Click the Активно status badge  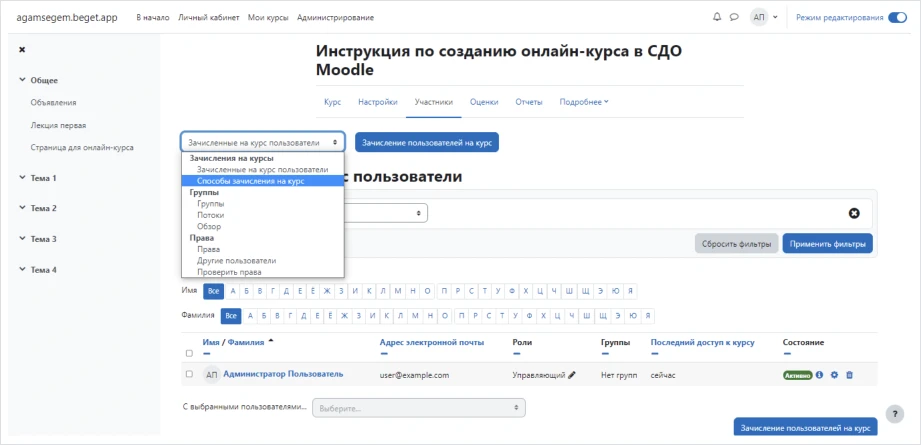(x=798, y=375)
